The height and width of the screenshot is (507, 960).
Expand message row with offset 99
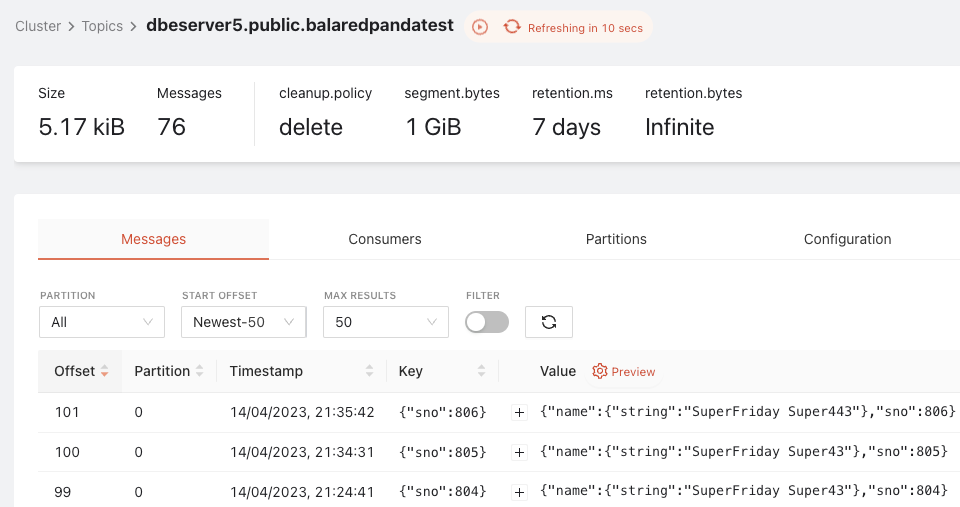click(x=519, y=492)
